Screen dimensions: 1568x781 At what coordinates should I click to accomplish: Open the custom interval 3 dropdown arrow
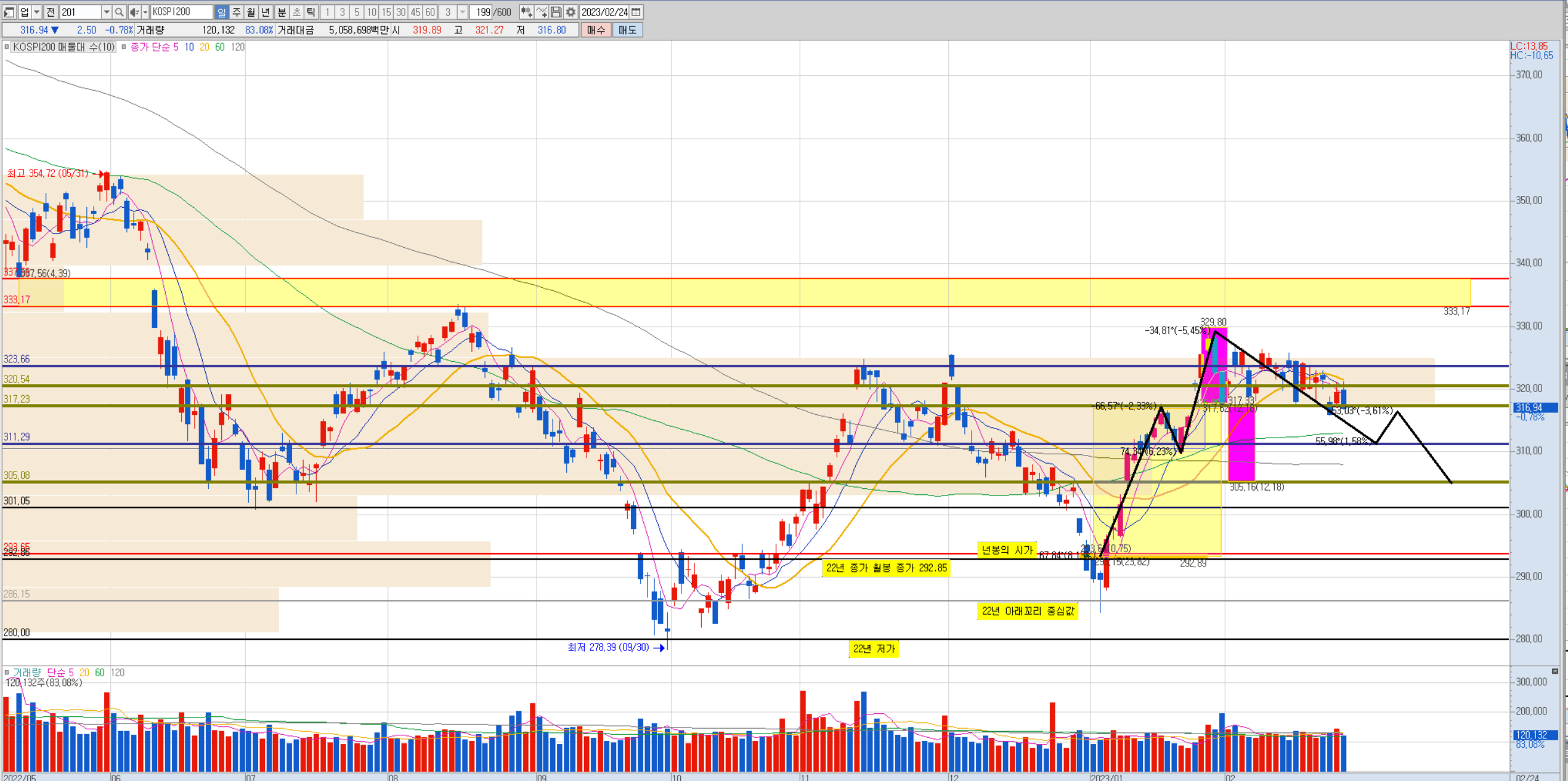[463, 12]
